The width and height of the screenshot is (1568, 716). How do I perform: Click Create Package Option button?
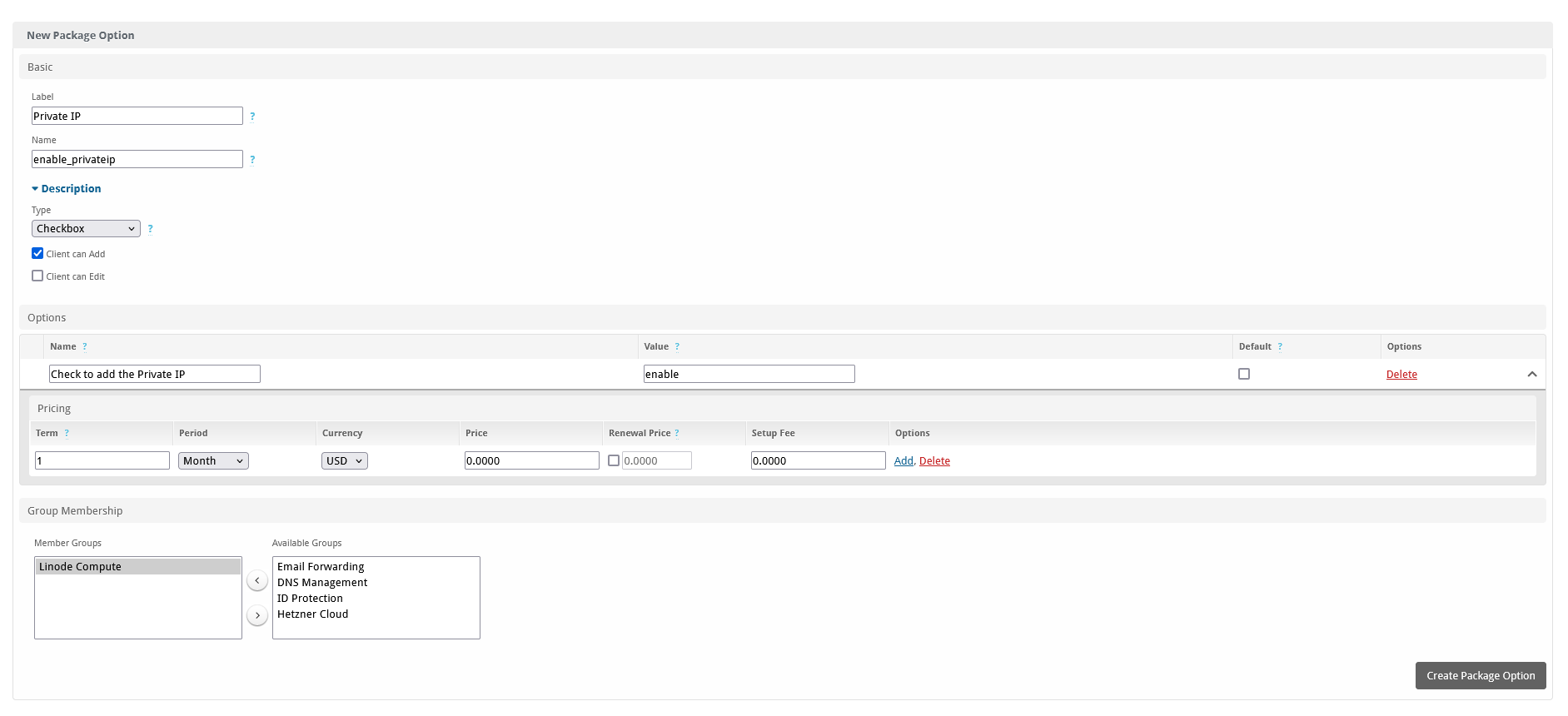click(1481, 675)
